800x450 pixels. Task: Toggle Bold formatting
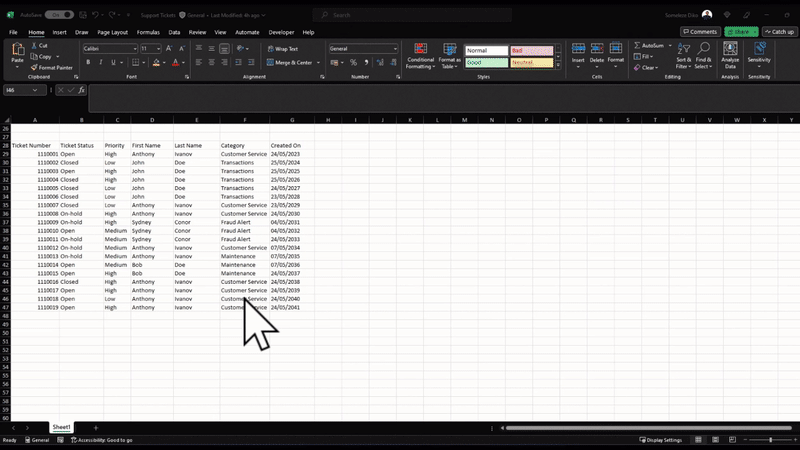[x=88, y=62]
